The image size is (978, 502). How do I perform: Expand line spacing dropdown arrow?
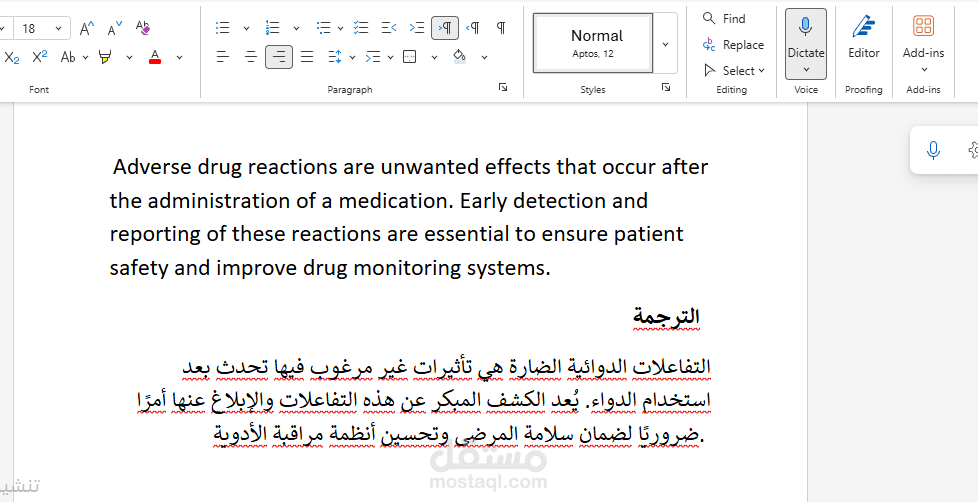pos(352,57)
